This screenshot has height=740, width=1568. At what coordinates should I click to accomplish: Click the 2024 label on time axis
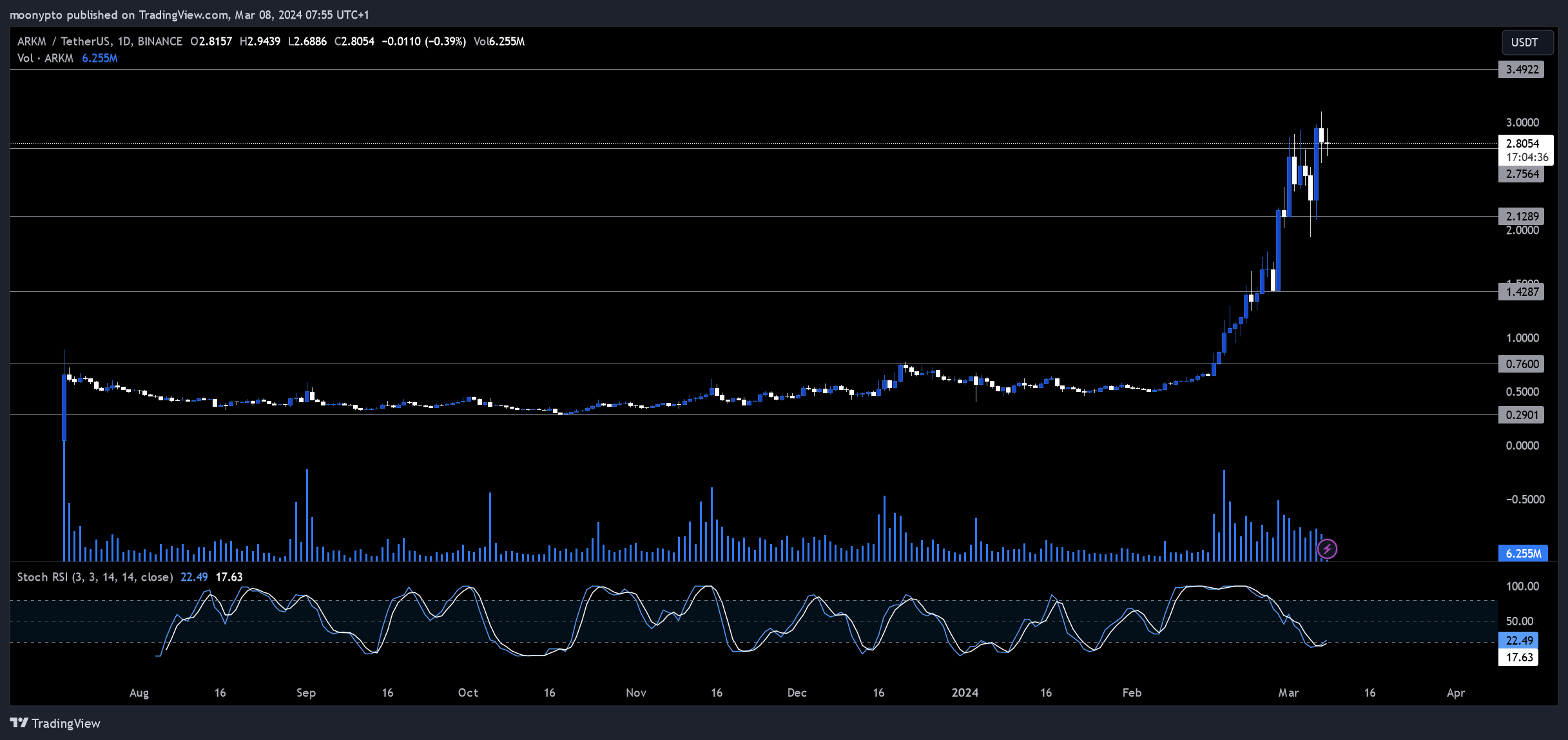pyautogui.click(x=965, y=693)
